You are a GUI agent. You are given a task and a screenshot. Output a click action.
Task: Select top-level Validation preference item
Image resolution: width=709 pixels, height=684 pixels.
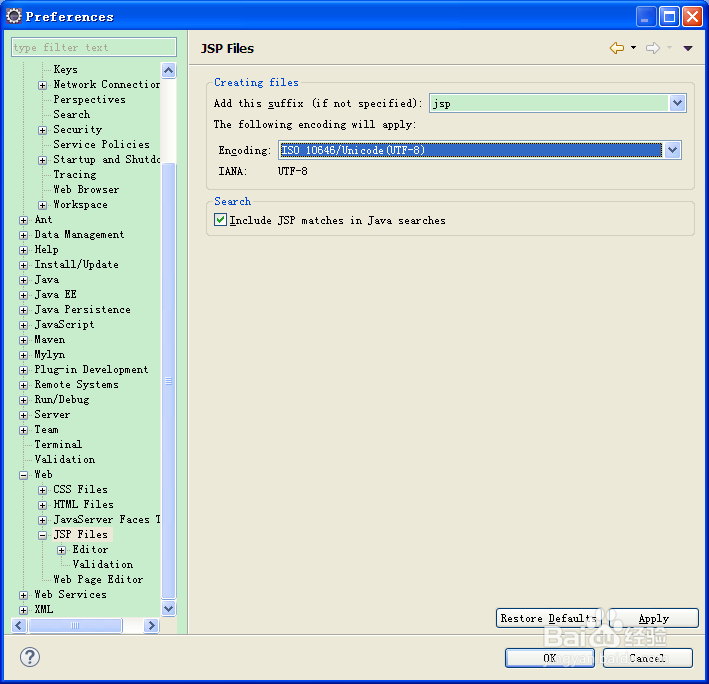[x=65, y=459]
